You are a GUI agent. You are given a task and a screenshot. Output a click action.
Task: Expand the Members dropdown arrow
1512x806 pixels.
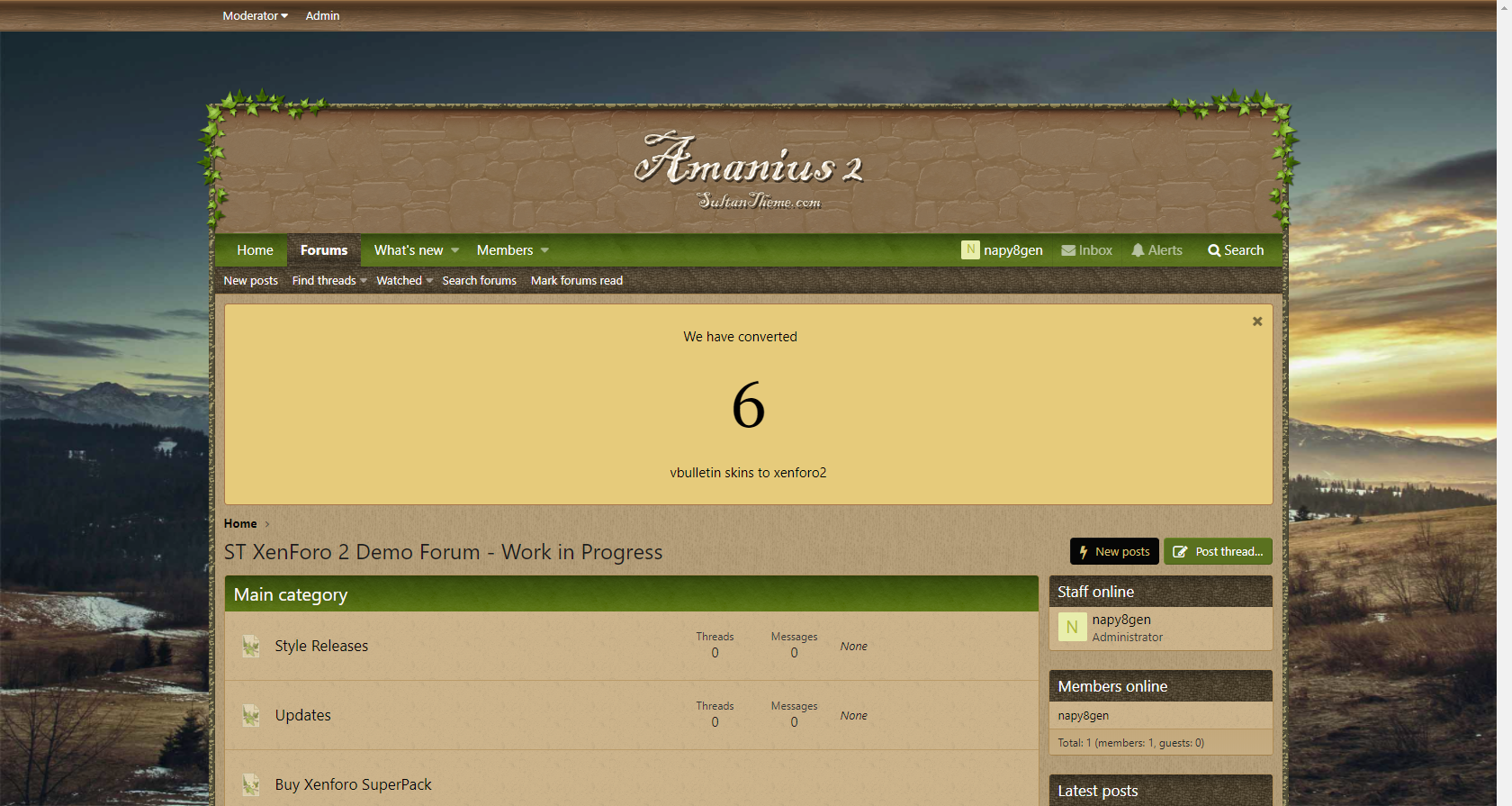(544, 250)
